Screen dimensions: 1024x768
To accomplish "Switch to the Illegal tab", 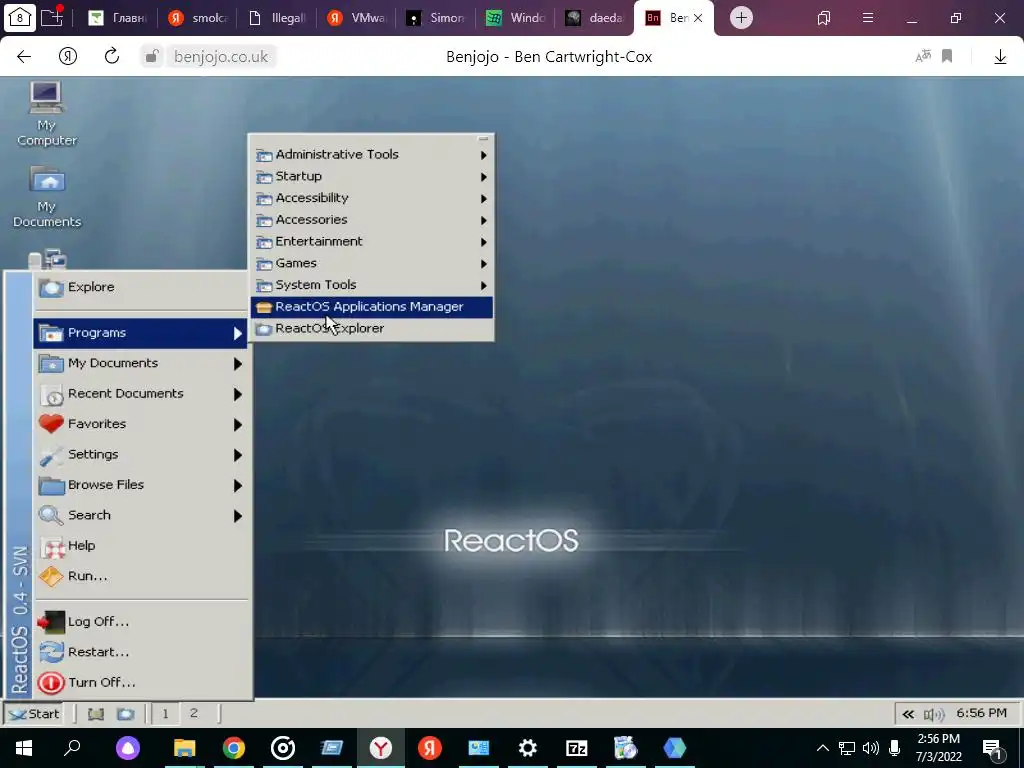I will pos(277,18).
